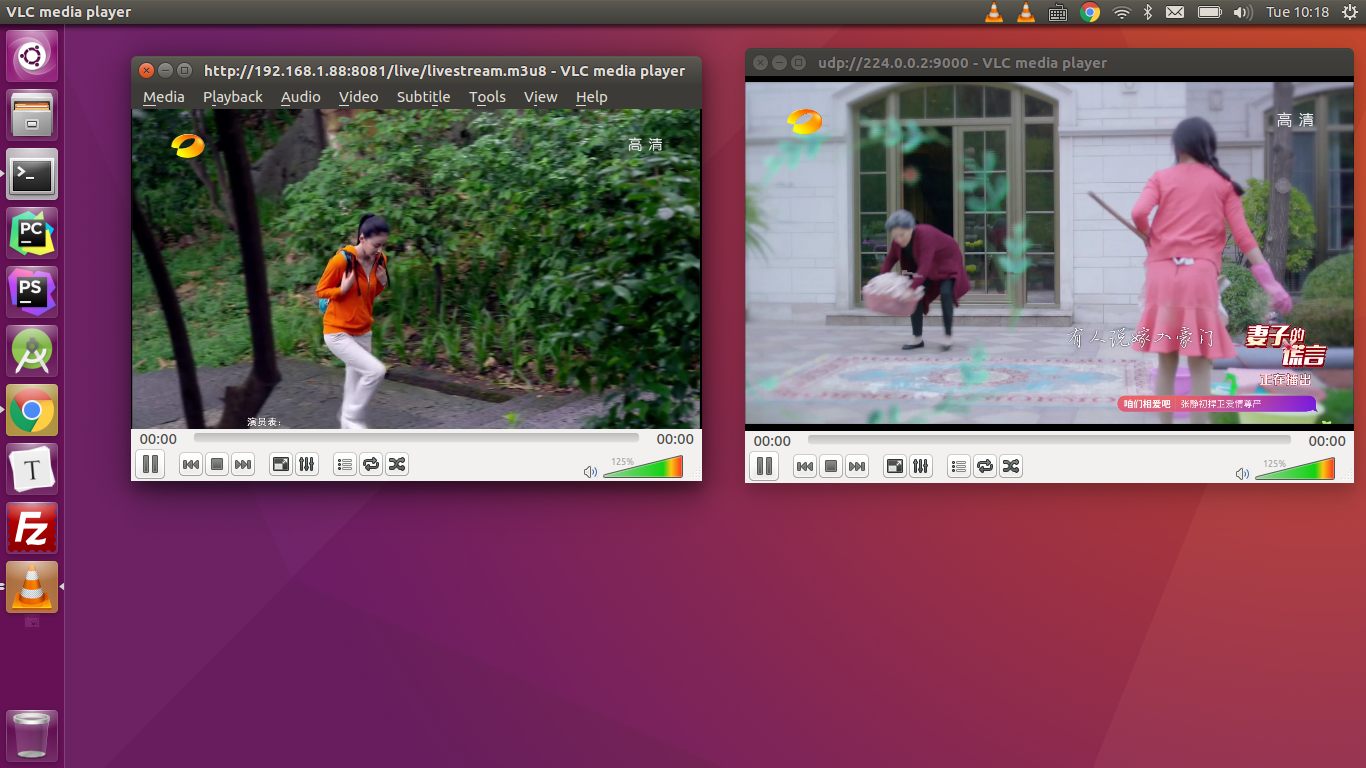Click the video area of livestream.m3u8 window

pos(416,269)
